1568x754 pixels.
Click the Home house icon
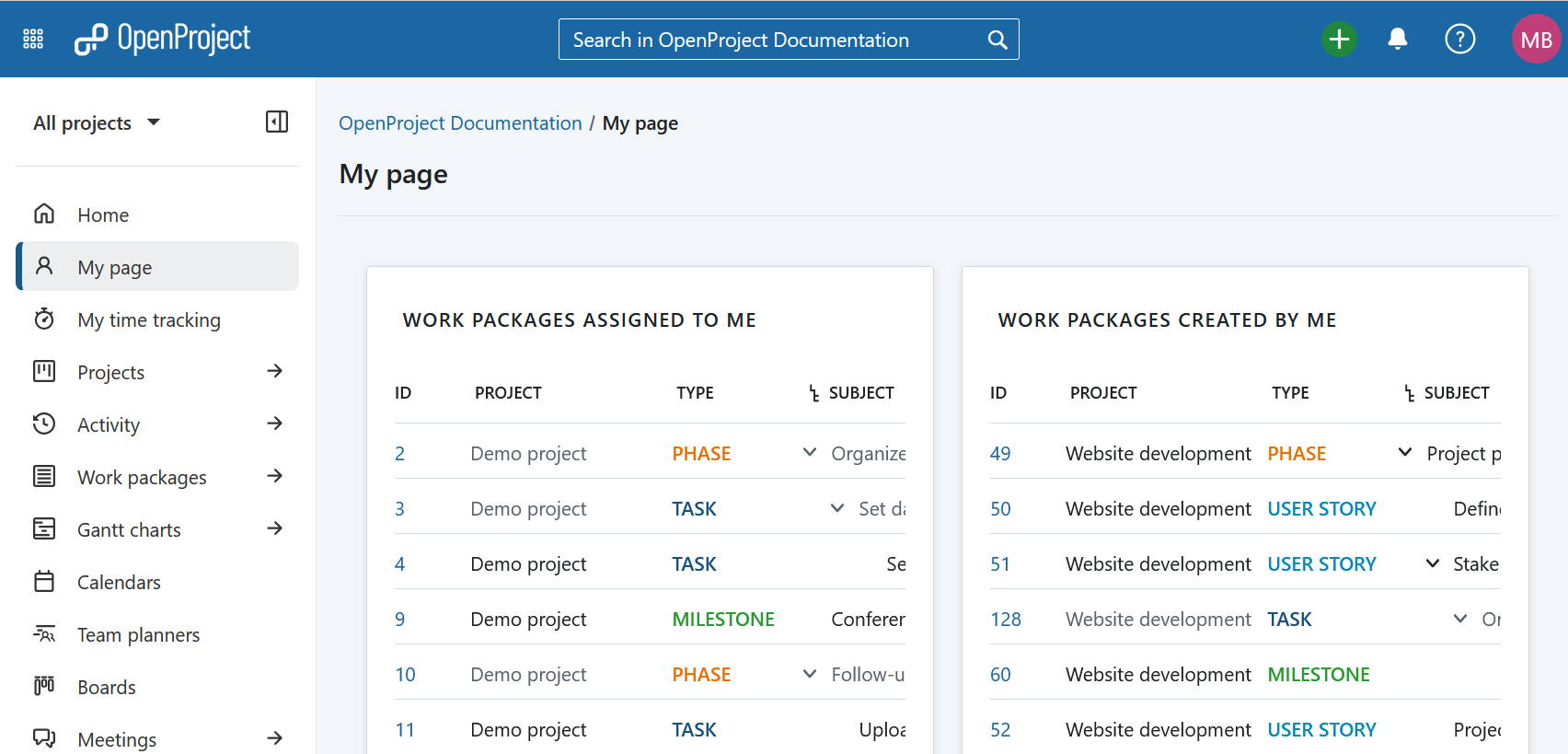click(x=44, y=214)
